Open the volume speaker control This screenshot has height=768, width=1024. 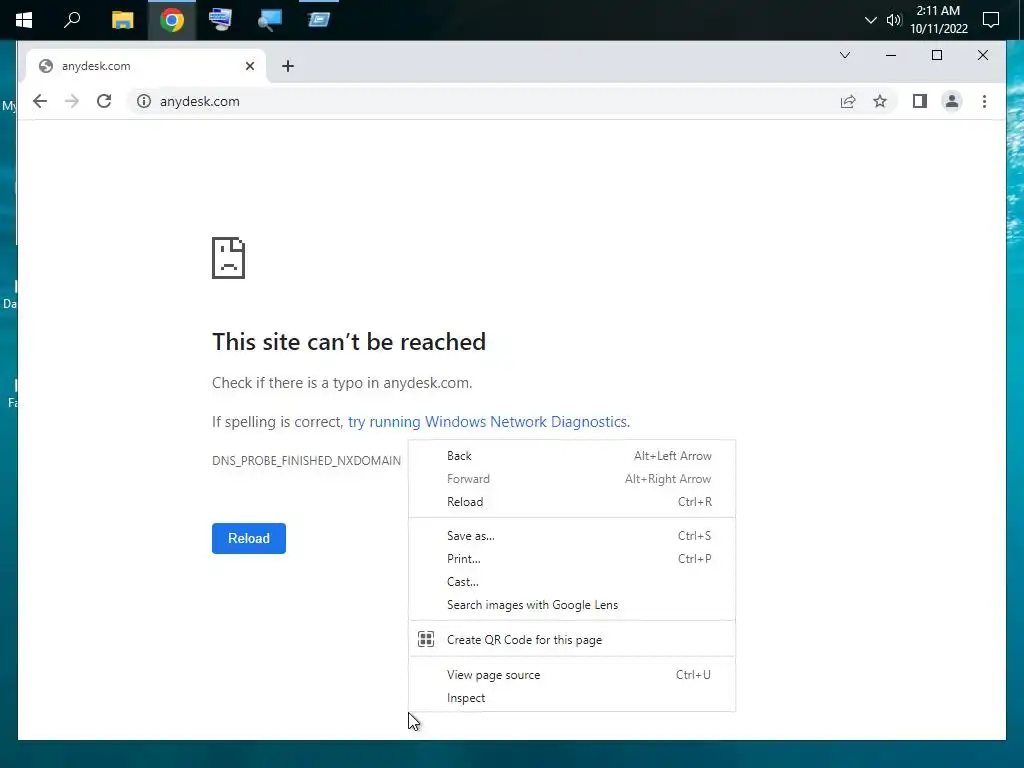click(893, 20)
